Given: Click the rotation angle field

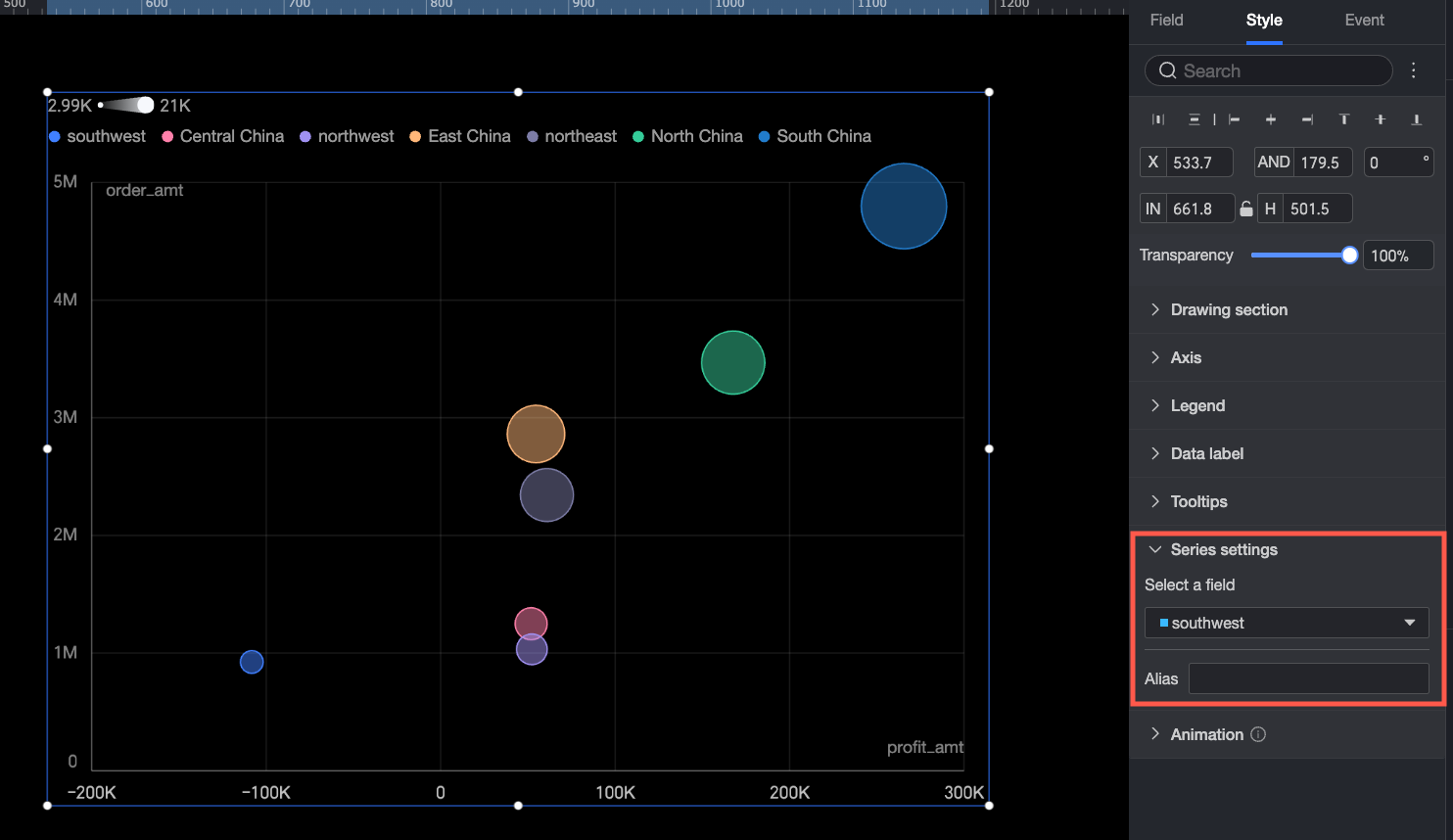Looking at the screenshot, I should [1398, 163].
